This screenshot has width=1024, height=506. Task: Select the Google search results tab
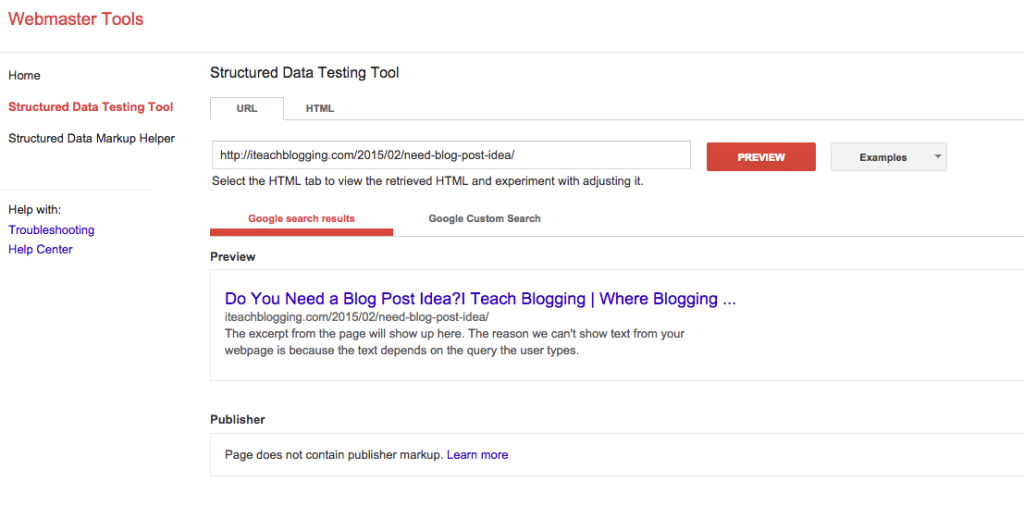301,218
